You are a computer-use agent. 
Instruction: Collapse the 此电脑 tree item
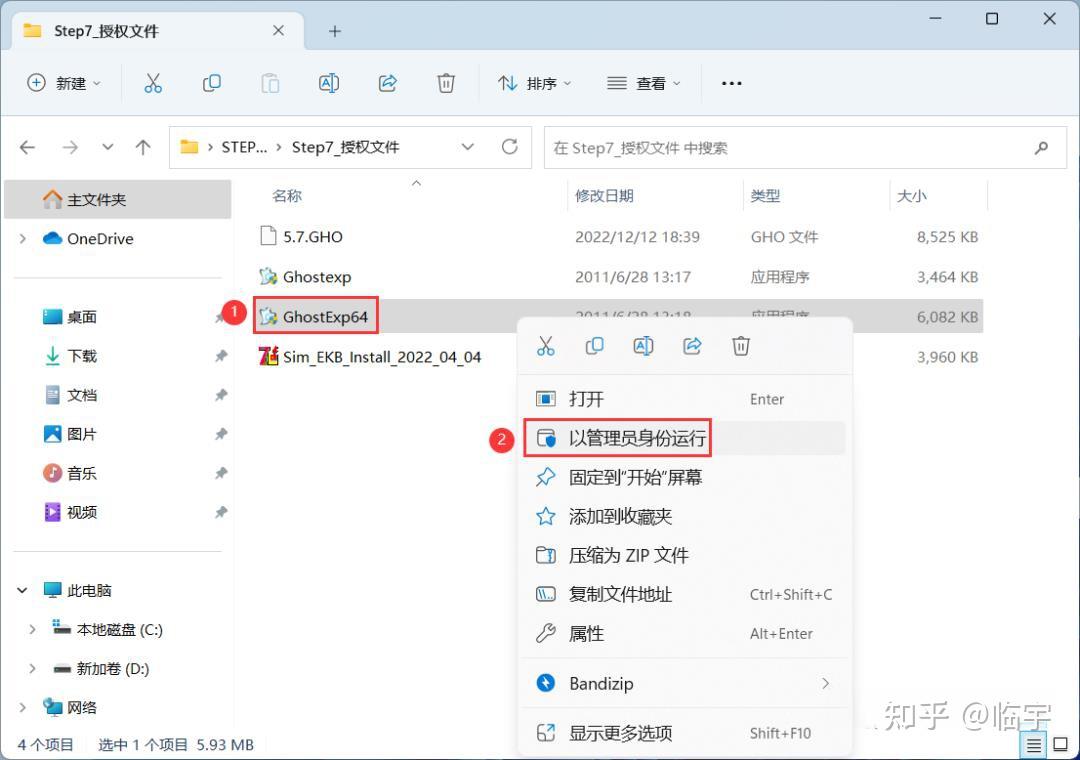pyautogui.click(x=22, y=590)
